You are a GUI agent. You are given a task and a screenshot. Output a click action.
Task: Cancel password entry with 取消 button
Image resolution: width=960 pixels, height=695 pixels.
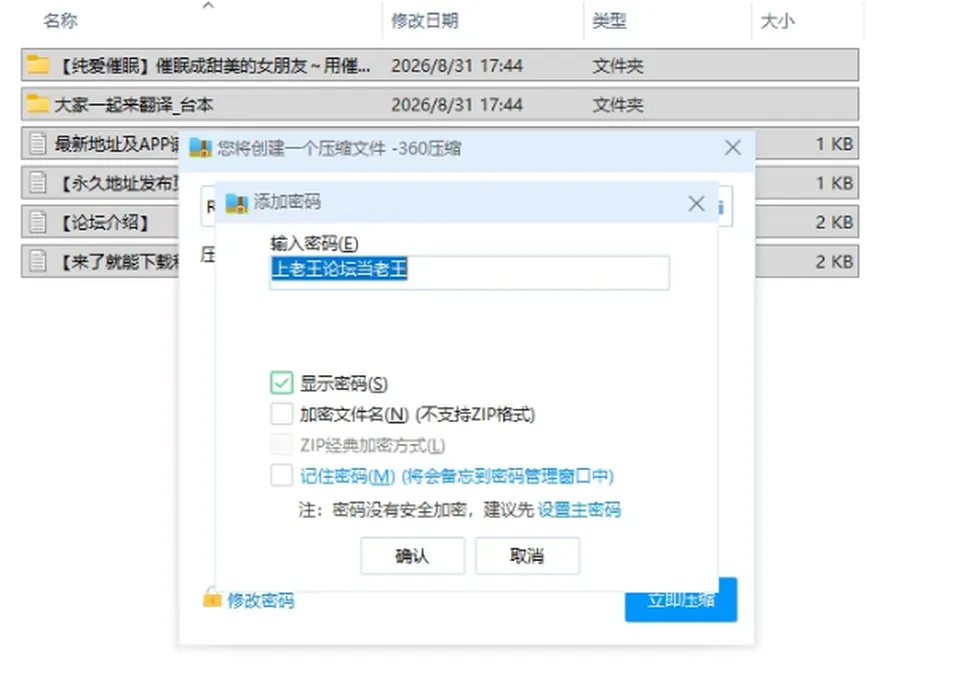coord(527,556)
